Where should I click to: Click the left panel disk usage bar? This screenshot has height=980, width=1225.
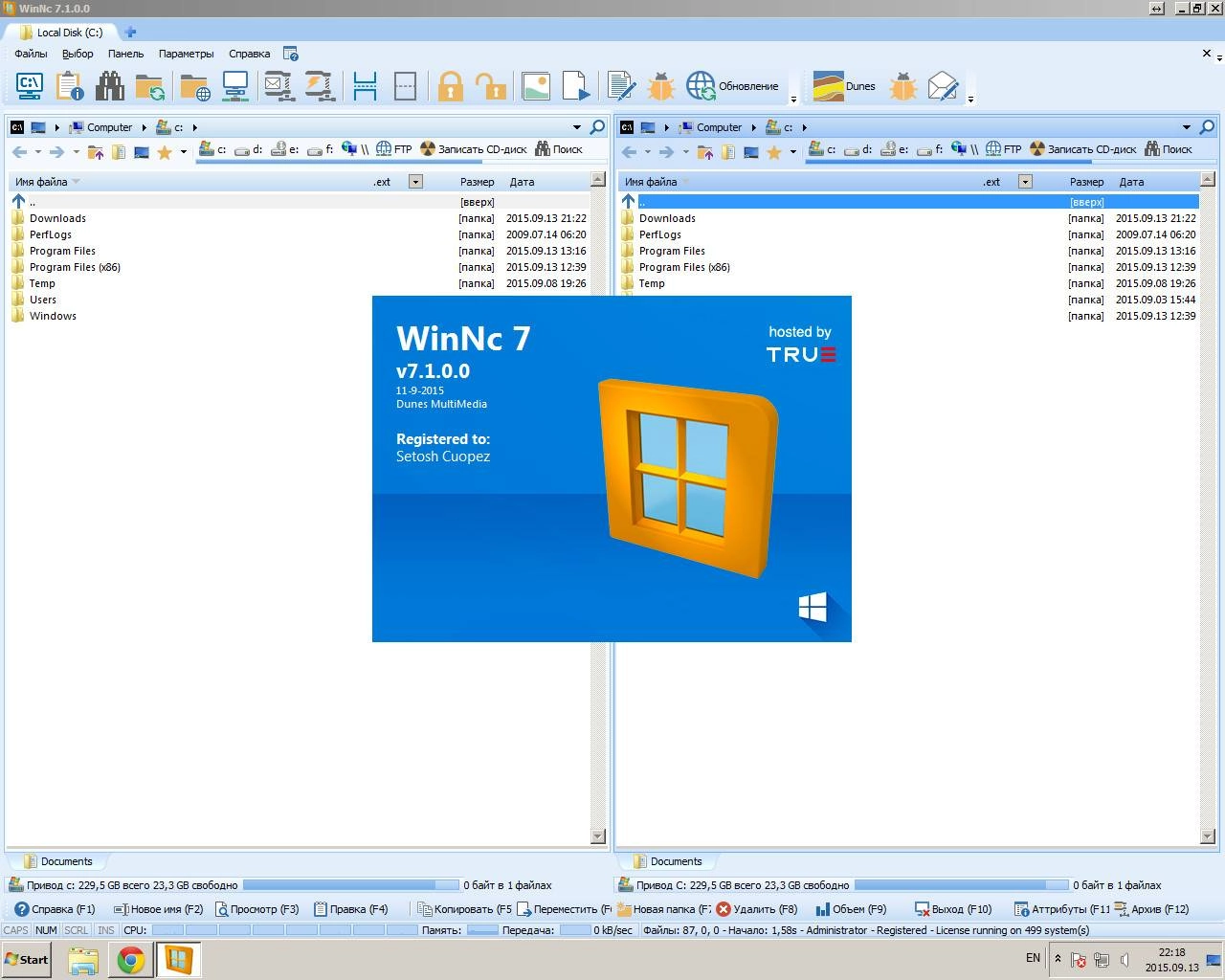tap(351, 885)
